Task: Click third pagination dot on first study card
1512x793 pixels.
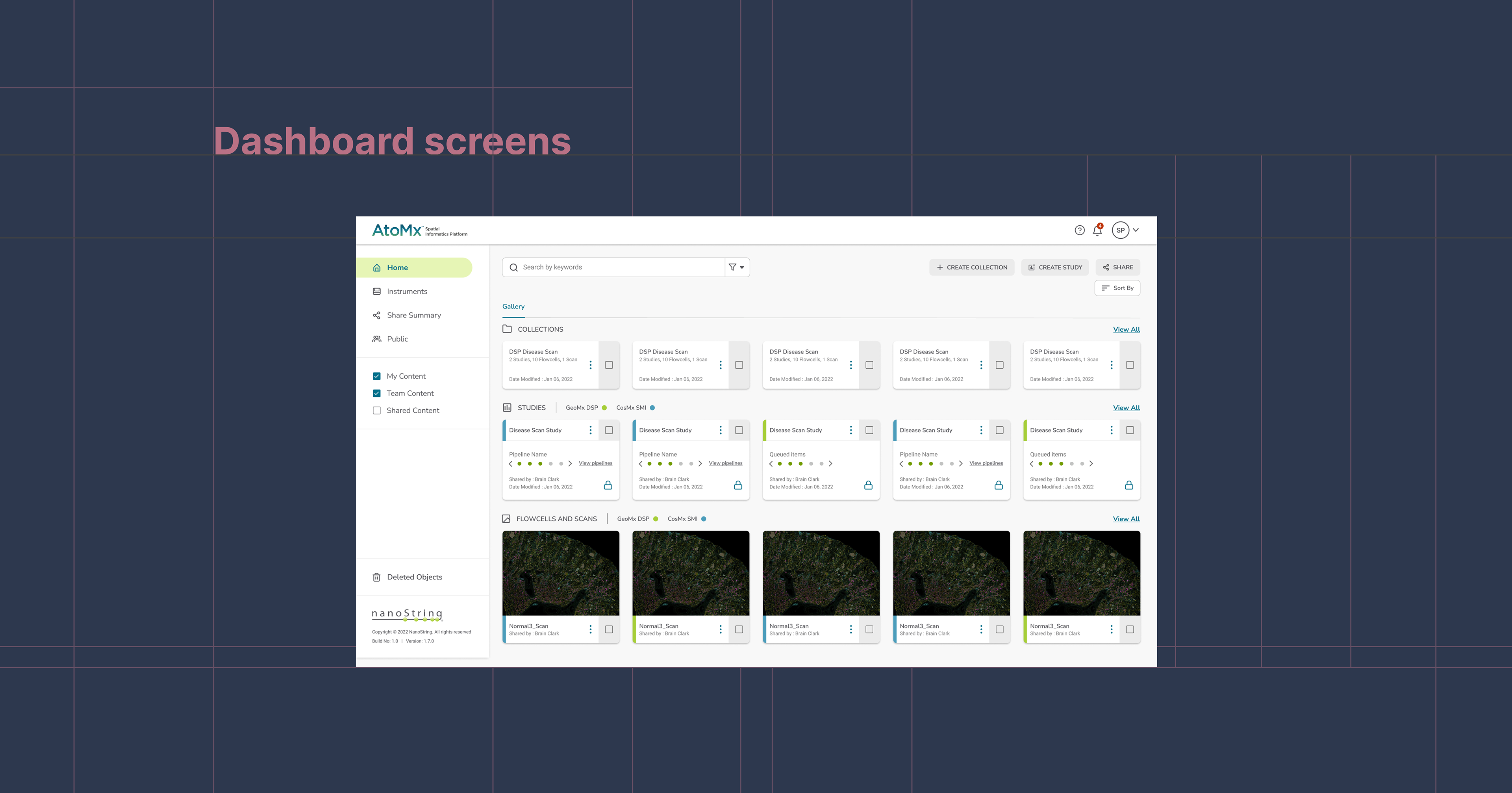Action: [x=540, y=463]
